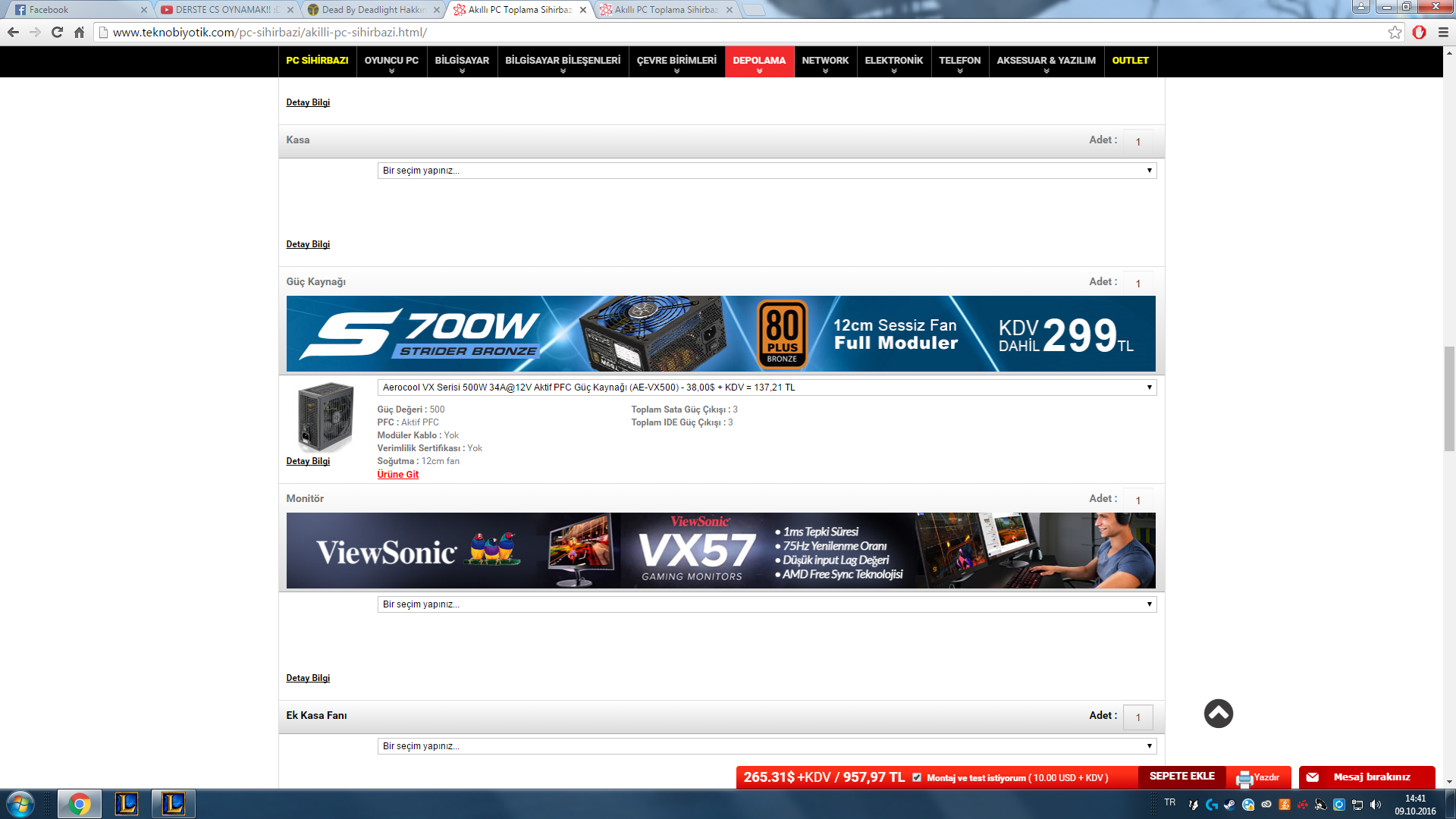Click Detay Bilgi under the power supply image
The height and width of the screenshot is (819, 1456).
[308, 461]
